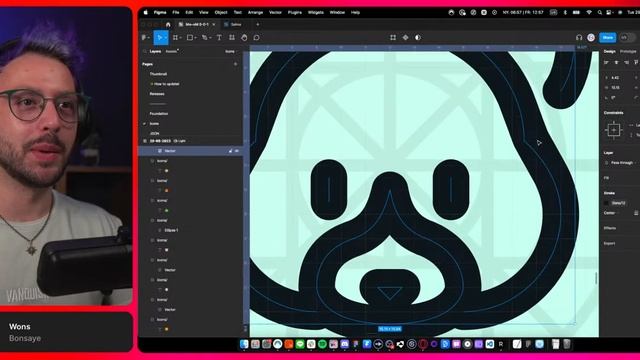The image size is (640, 360).
Task: Open the JSON page
Action: pos(154,133)
